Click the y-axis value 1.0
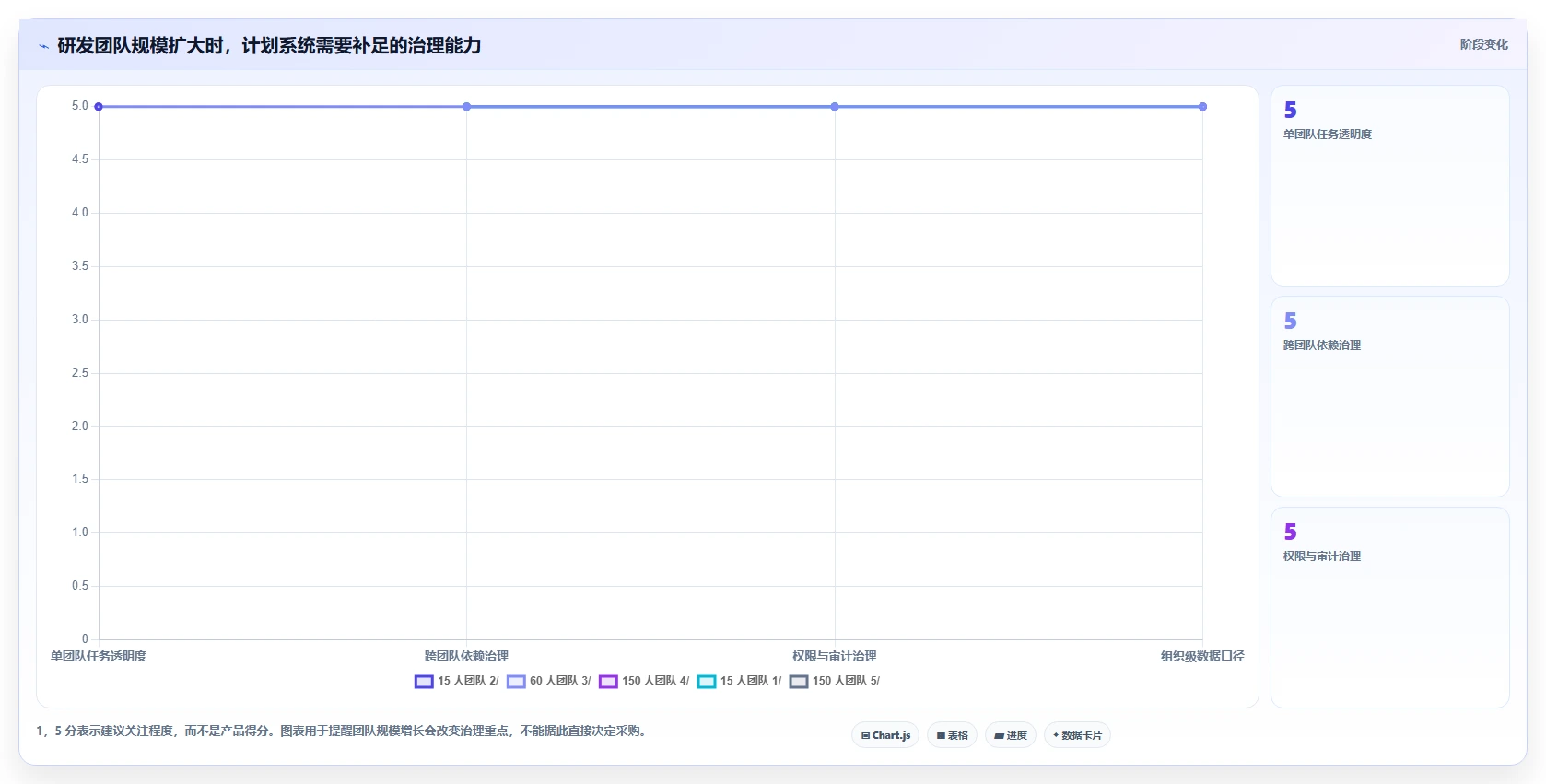1546x784 pixels. pyautogui.click(x=80, y=532)
